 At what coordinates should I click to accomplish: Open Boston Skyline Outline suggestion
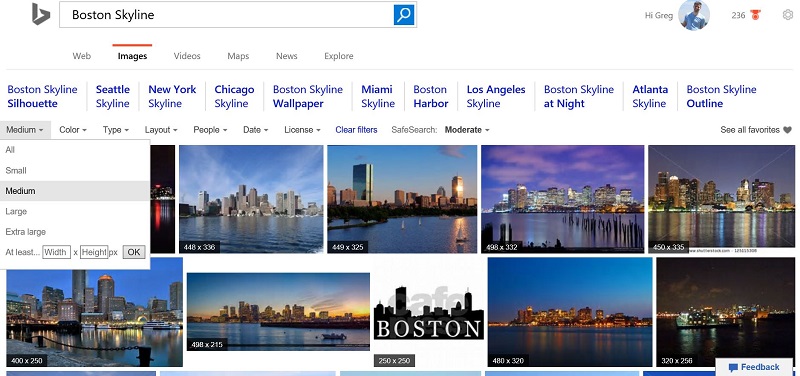[x=721, y=96]
